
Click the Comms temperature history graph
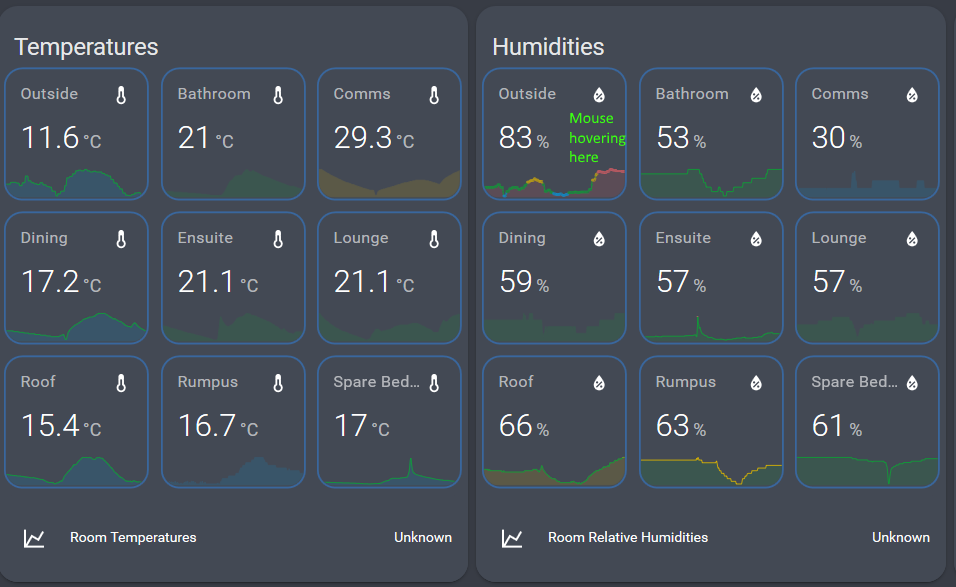pyautogui.click(x=389, y=183)
